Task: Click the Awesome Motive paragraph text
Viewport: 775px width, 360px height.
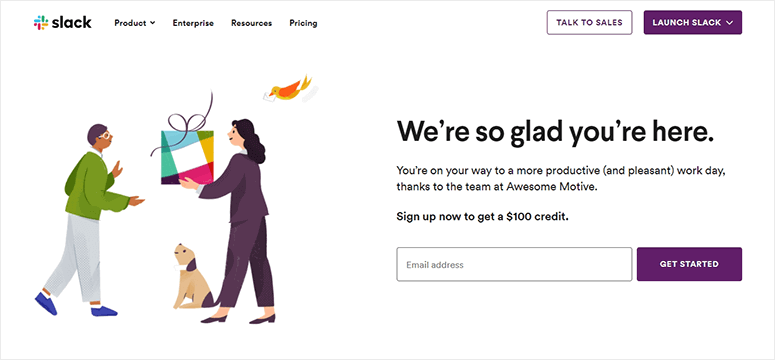Action: [561, 179]
